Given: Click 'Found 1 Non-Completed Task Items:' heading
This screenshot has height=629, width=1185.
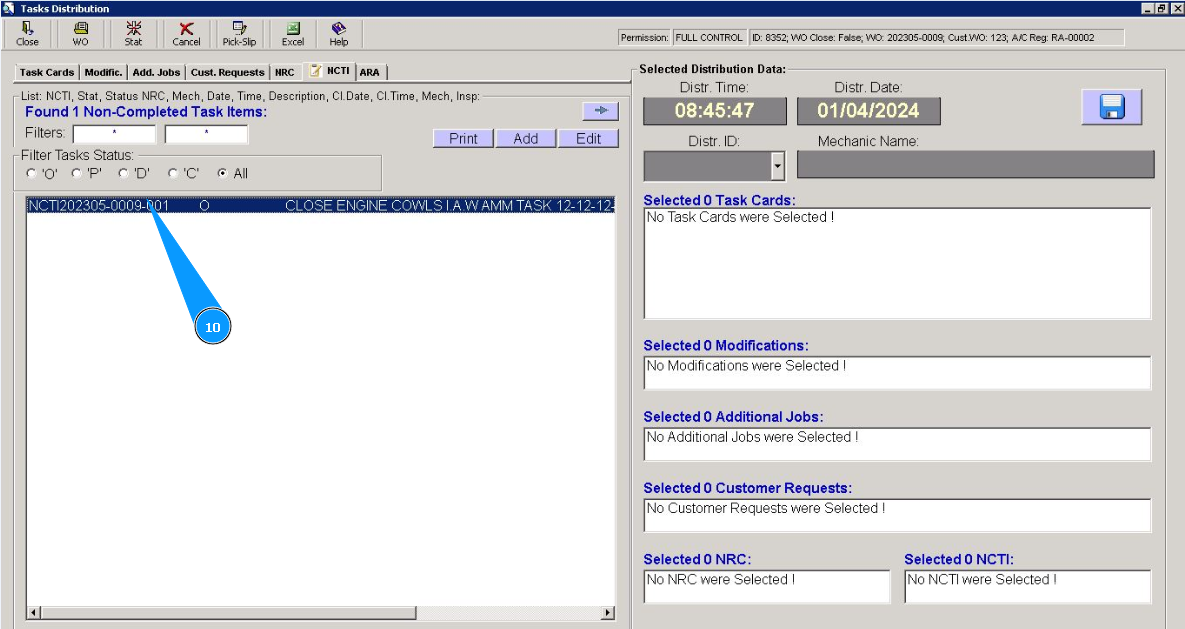Looking at the screenshot, I should (146, 112).
